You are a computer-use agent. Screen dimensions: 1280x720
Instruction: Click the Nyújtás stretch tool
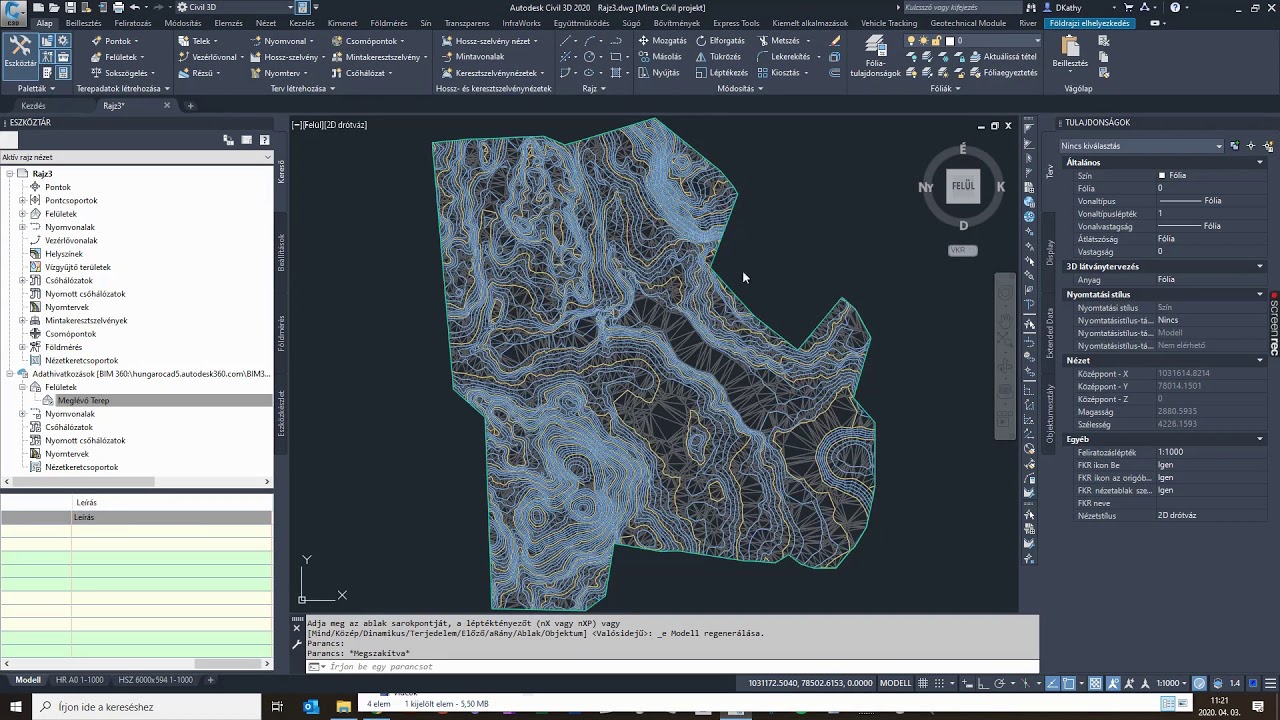(x=659, y=73)
